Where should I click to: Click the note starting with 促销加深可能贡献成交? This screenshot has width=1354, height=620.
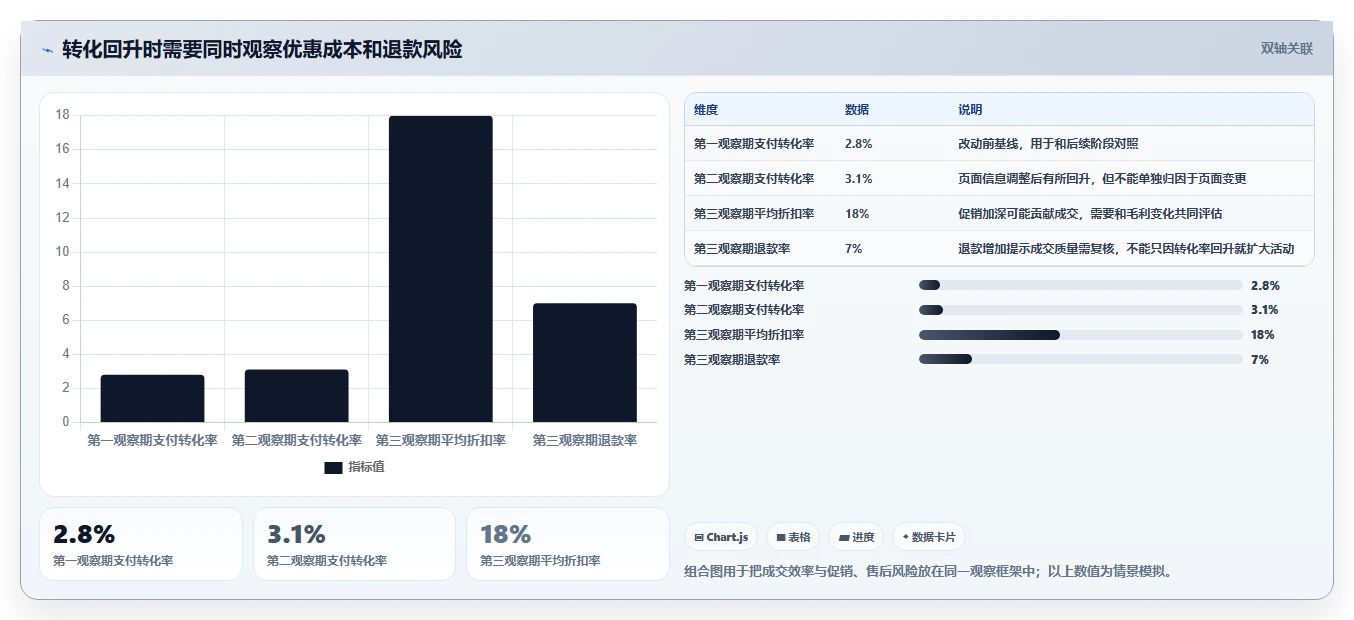pyautogui.click(x=1090, y=214)
